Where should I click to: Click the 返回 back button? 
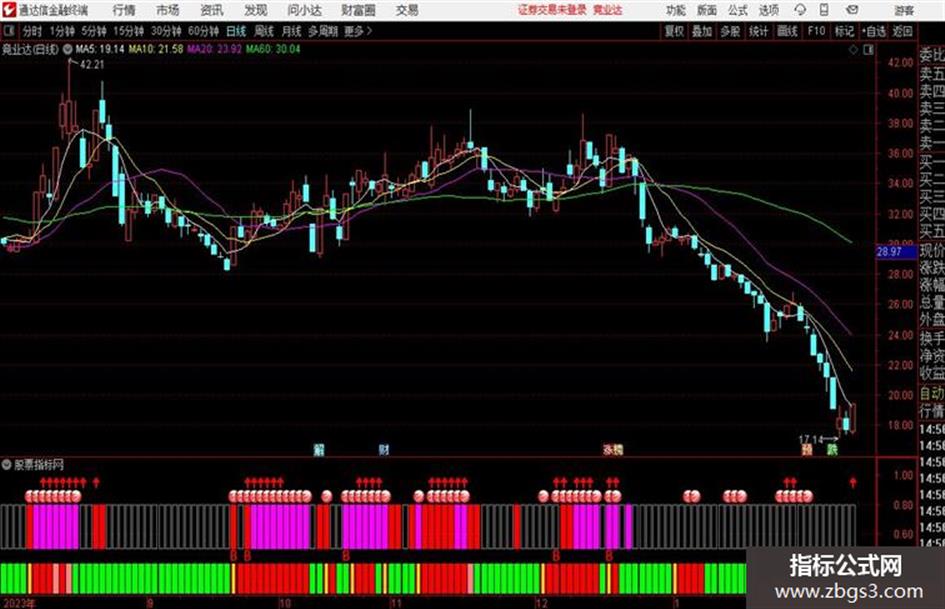tap(902, 31)
